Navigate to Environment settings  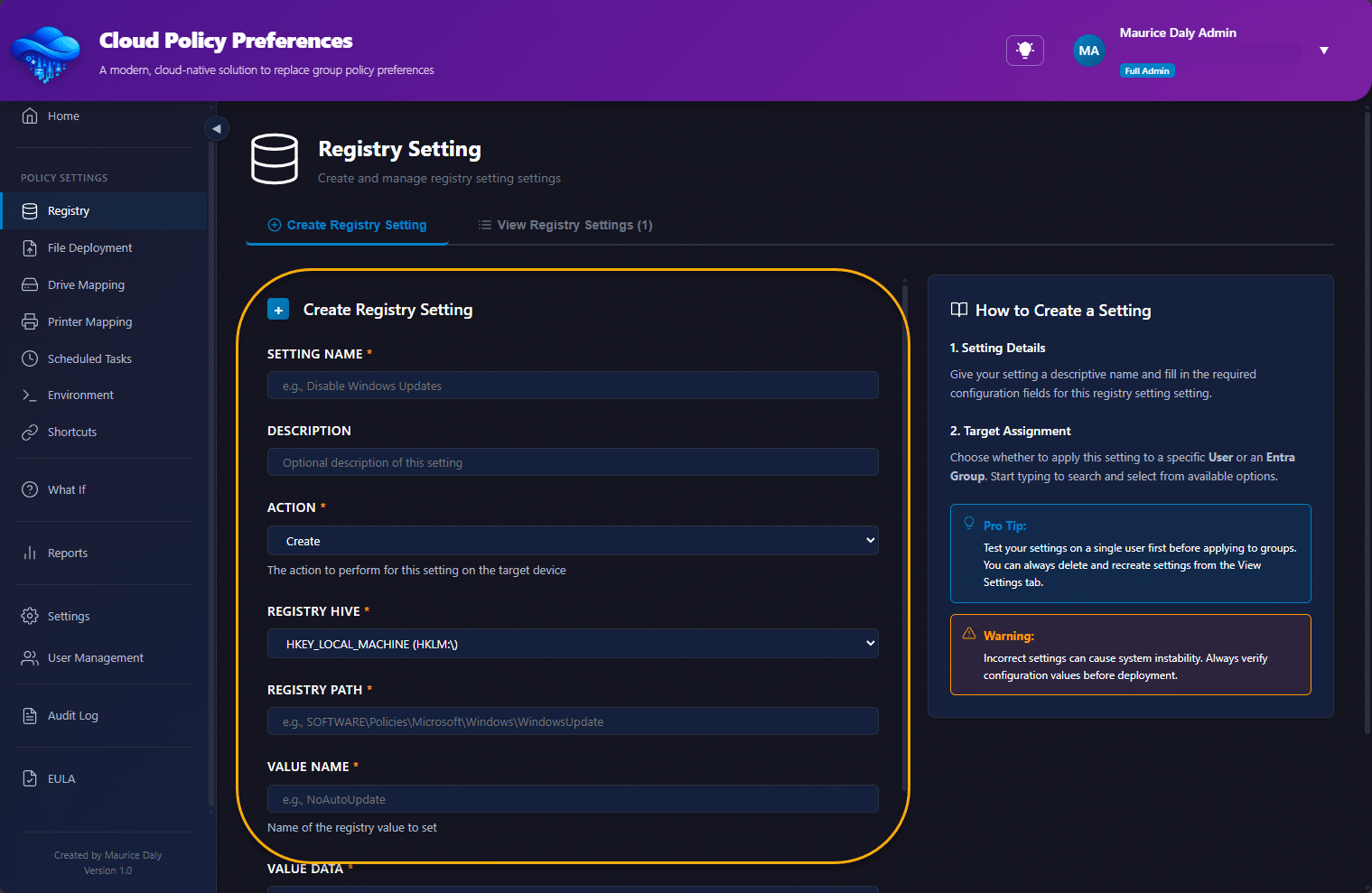[x=80, y=395]
